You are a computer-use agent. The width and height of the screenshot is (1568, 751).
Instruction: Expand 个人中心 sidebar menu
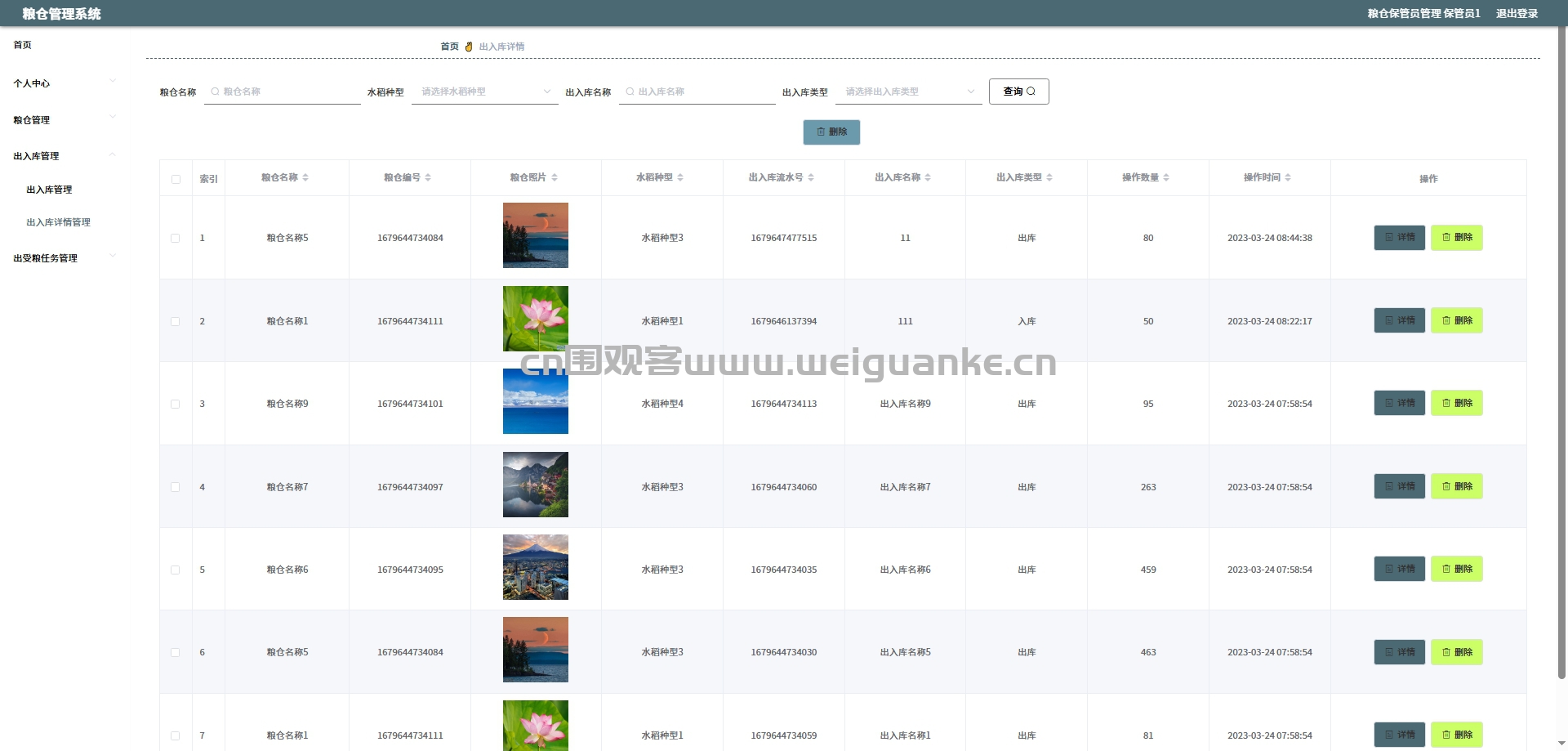click(x=65, y=83)
